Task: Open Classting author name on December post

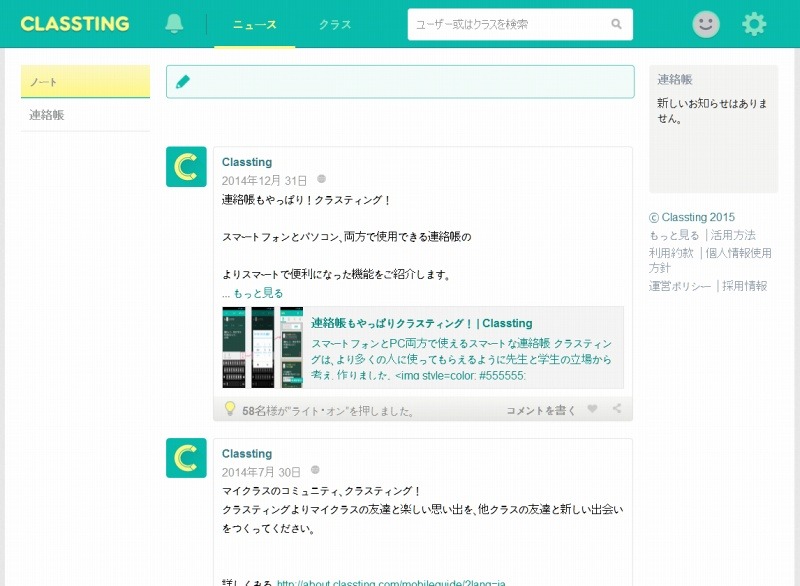Action: click(x=247, y=162)
